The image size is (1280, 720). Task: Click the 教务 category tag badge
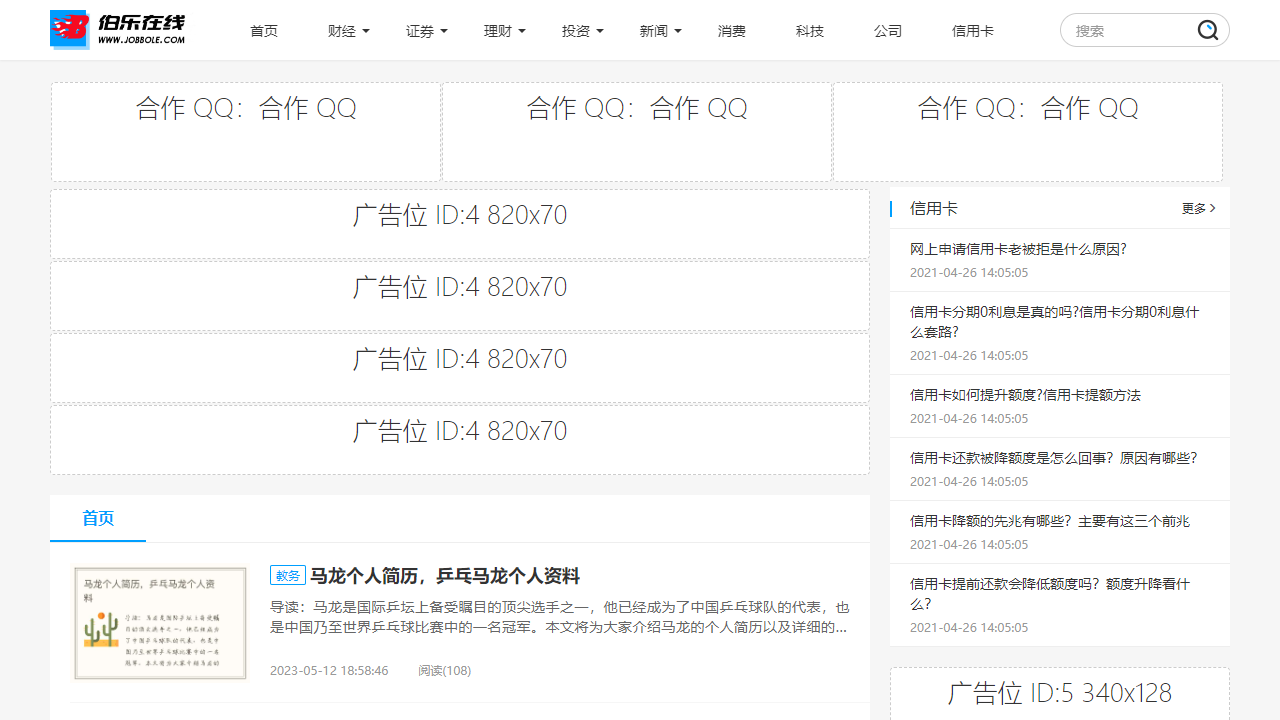[287, 576]
